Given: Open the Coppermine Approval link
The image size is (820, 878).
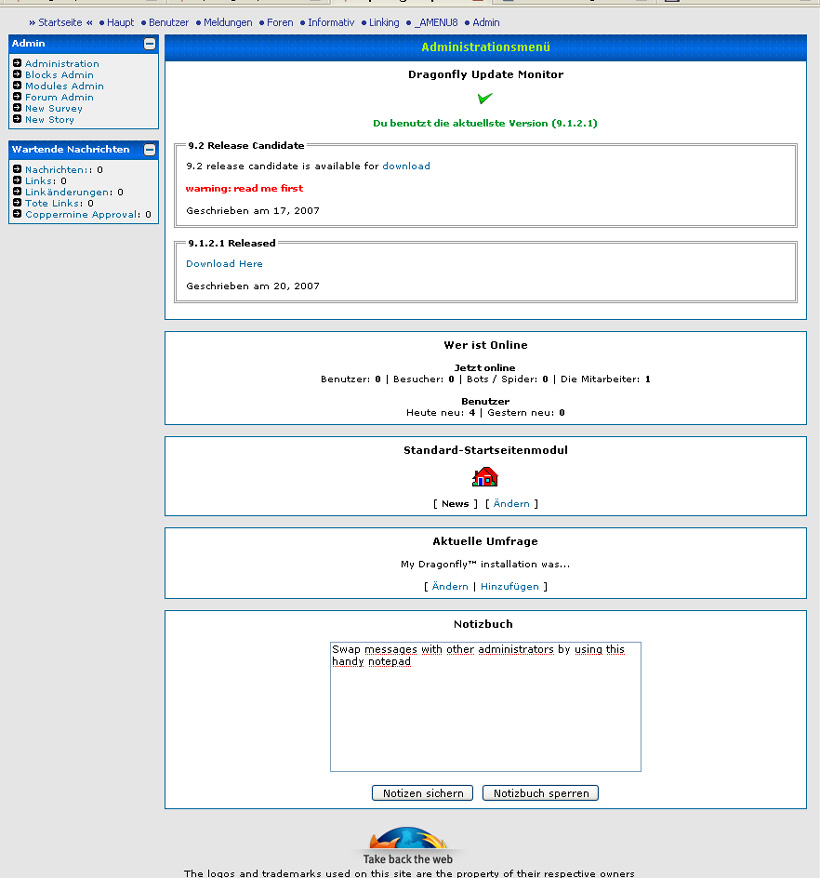Looking at the screenshot, I should [x=83, y=214].
